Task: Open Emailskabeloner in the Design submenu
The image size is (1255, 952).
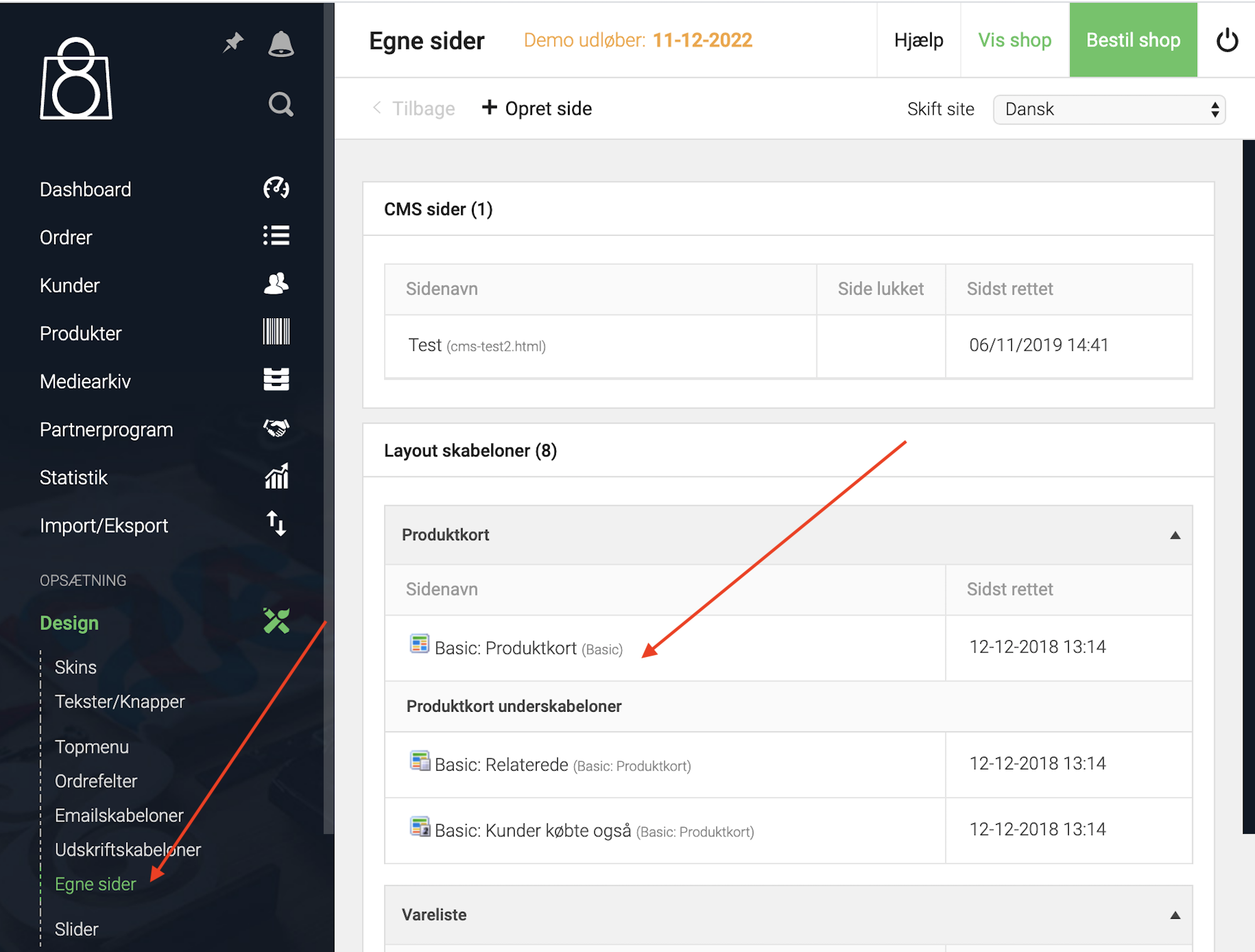Action: point(119,815)
